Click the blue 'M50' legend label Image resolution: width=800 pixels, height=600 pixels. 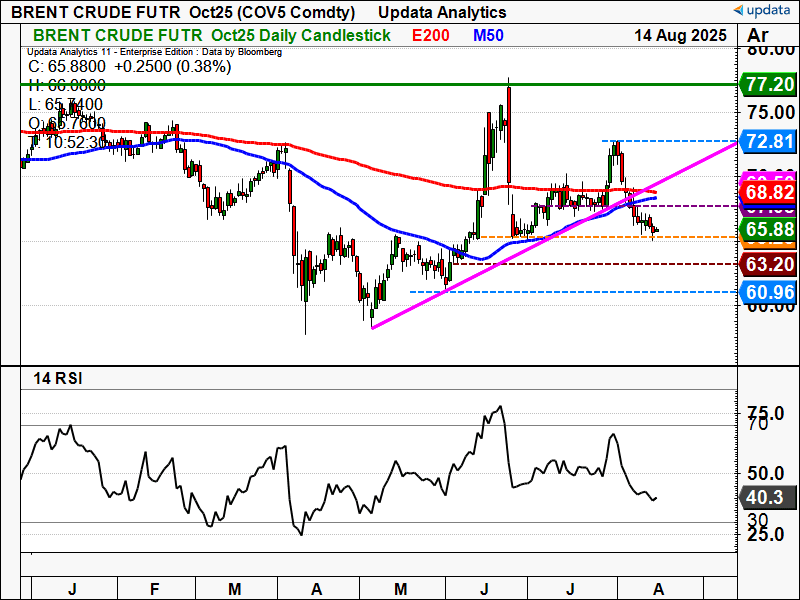[x=488, y=35]
